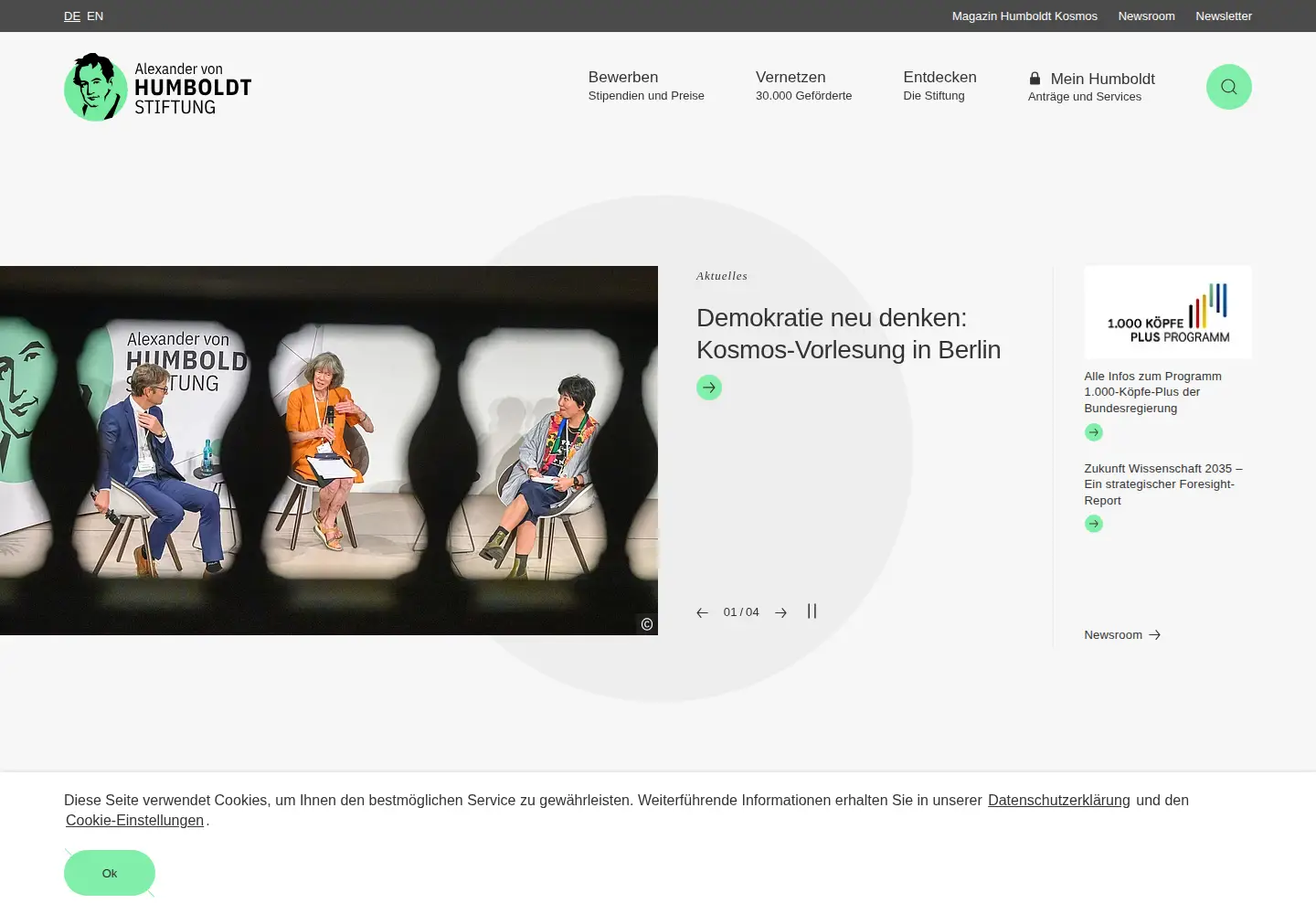1316x914 pixels.
Task: Switch language to EN
Action: tap(95, 16)
